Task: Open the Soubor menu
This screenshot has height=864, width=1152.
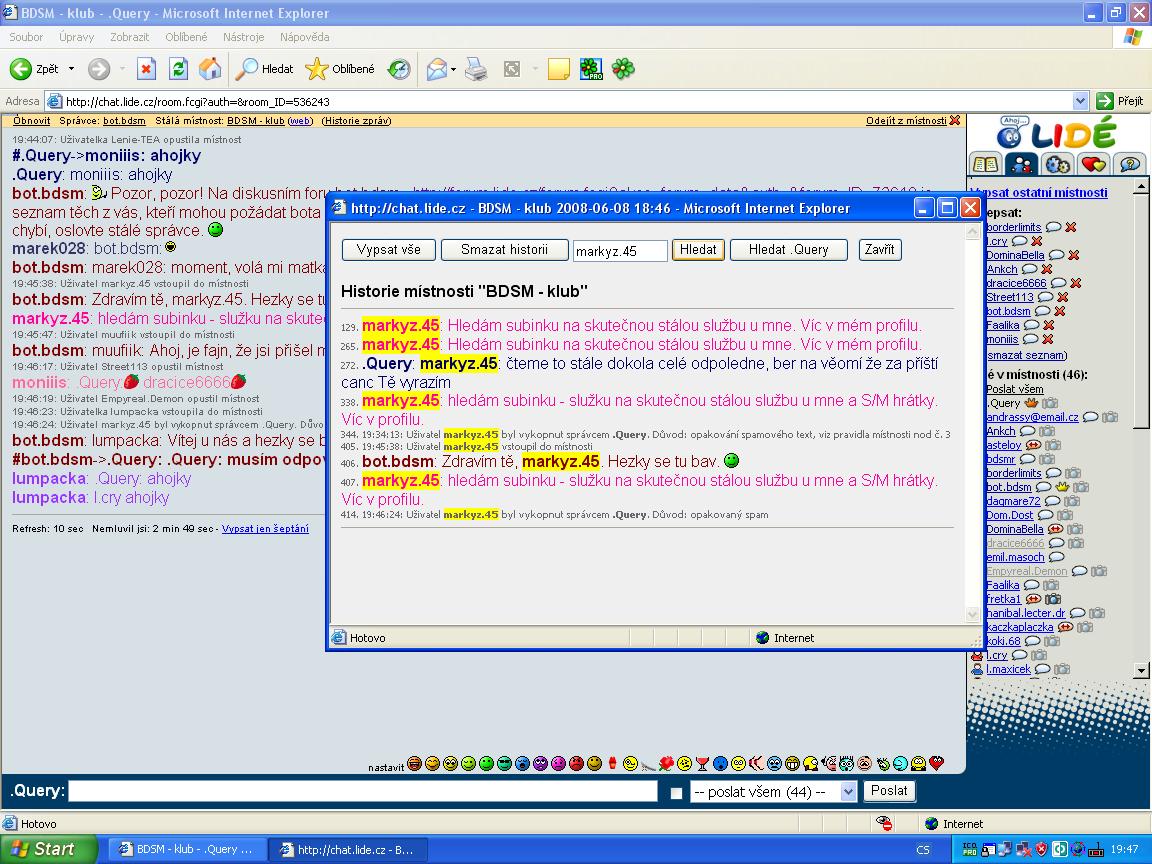Action: pyautogui.click(x=26, y=37)
